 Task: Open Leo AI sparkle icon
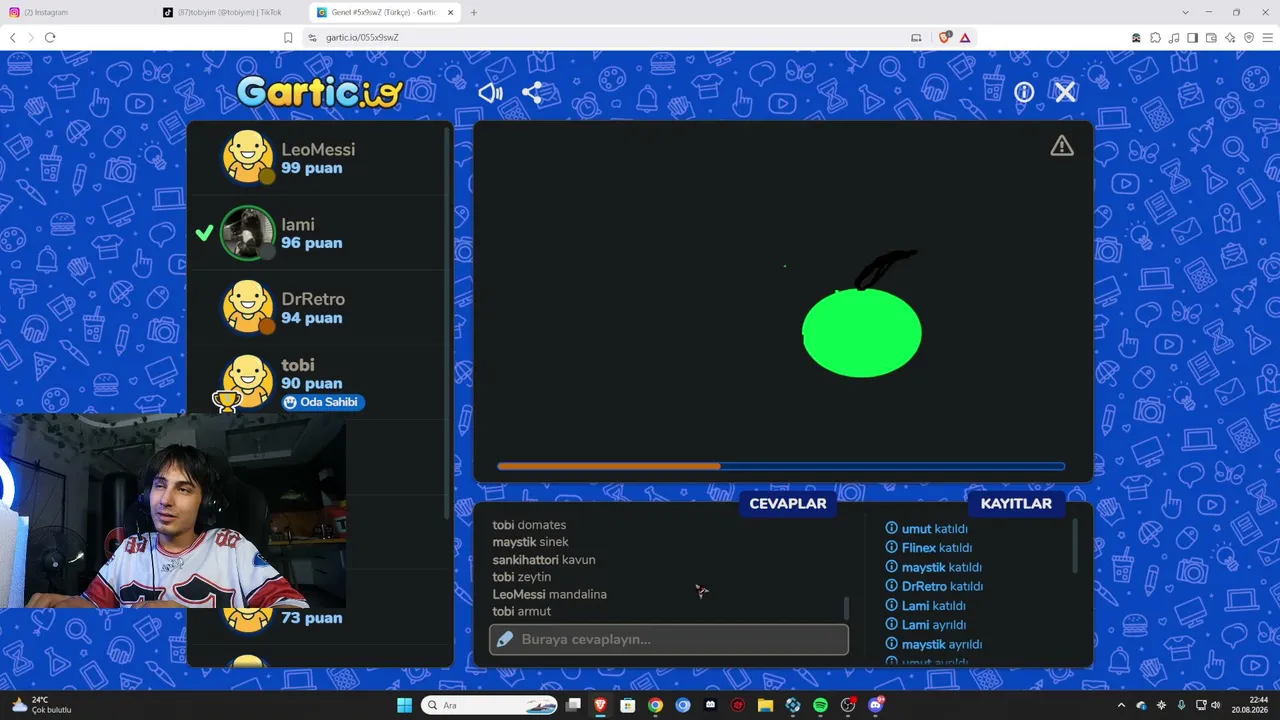click(1230, 37)
